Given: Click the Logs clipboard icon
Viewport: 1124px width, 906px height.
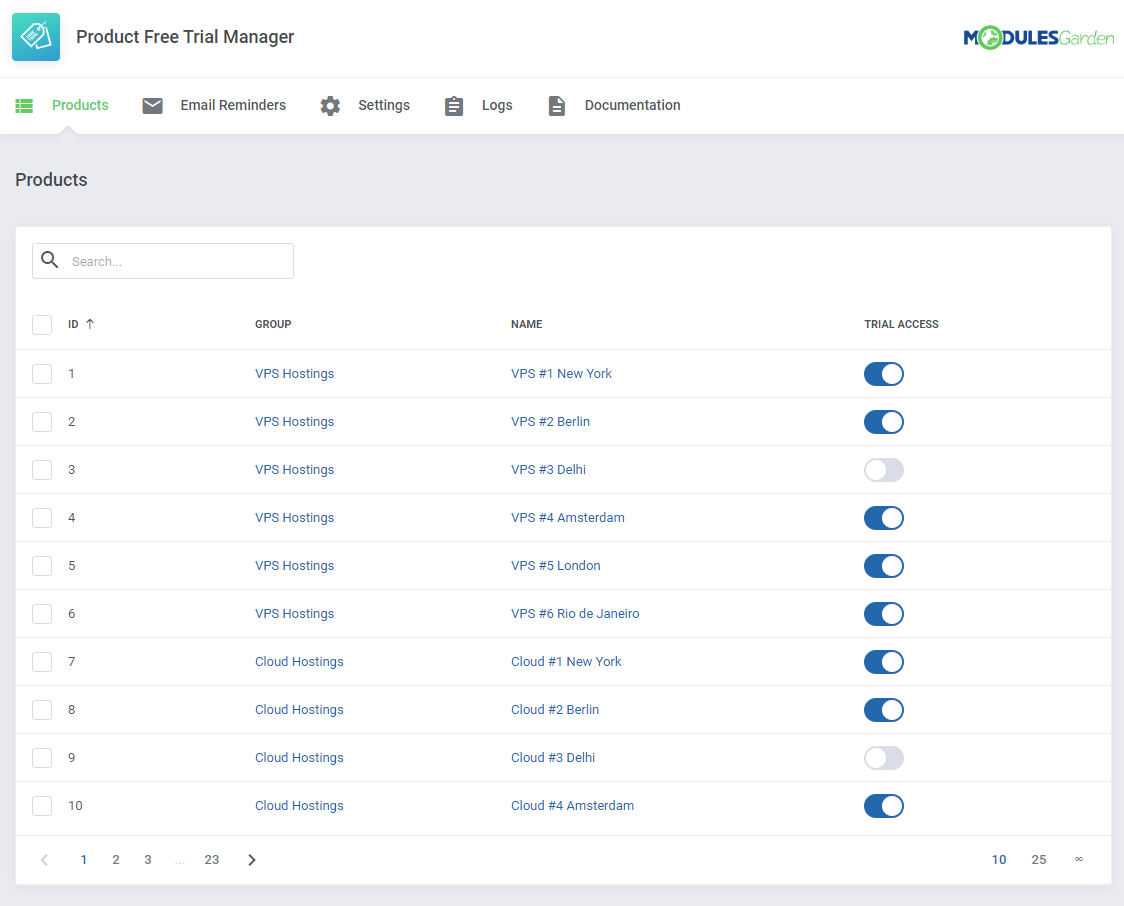Looking at the screenshot, I should 454,106.
